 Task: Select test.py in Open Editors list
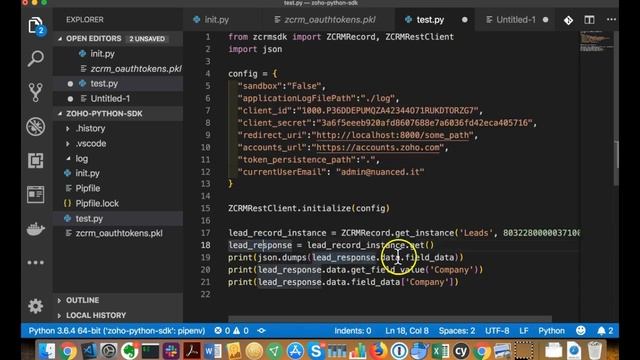(118, 83)
